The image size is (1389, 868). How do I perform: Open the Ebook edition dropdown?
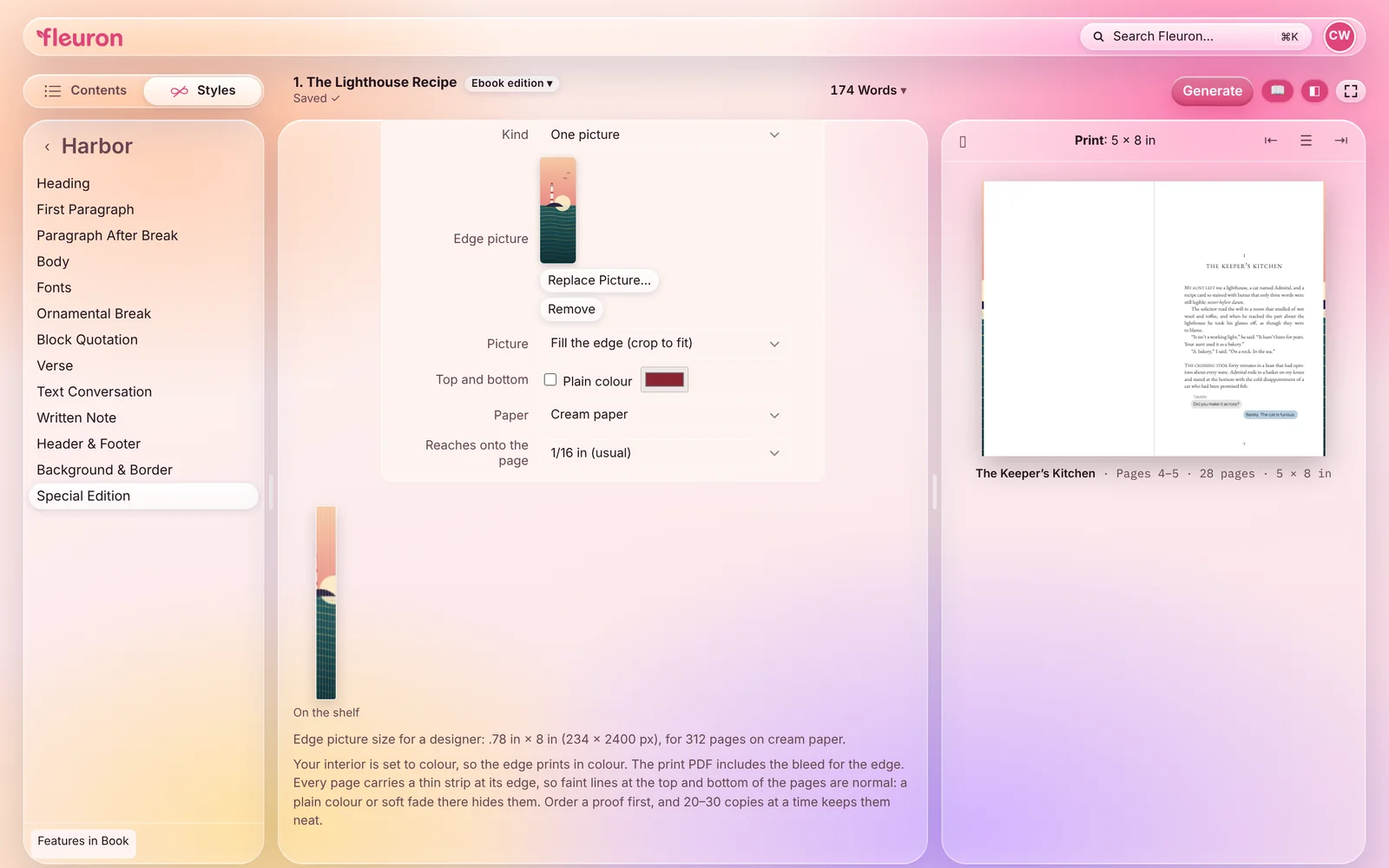click(x=512, y=83)
